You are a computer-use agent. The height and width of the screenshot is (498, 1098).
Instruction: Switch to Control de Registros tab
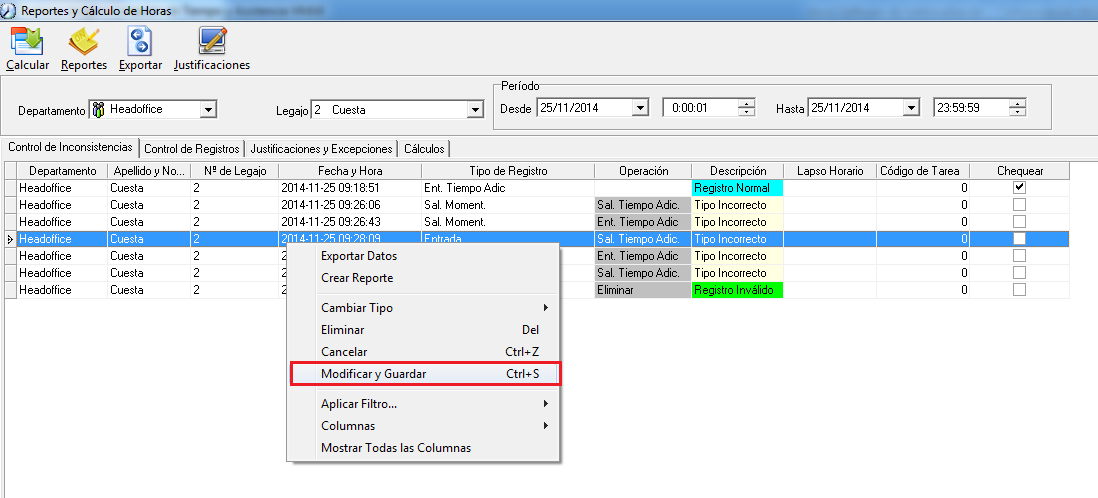[x=192, y=148]
